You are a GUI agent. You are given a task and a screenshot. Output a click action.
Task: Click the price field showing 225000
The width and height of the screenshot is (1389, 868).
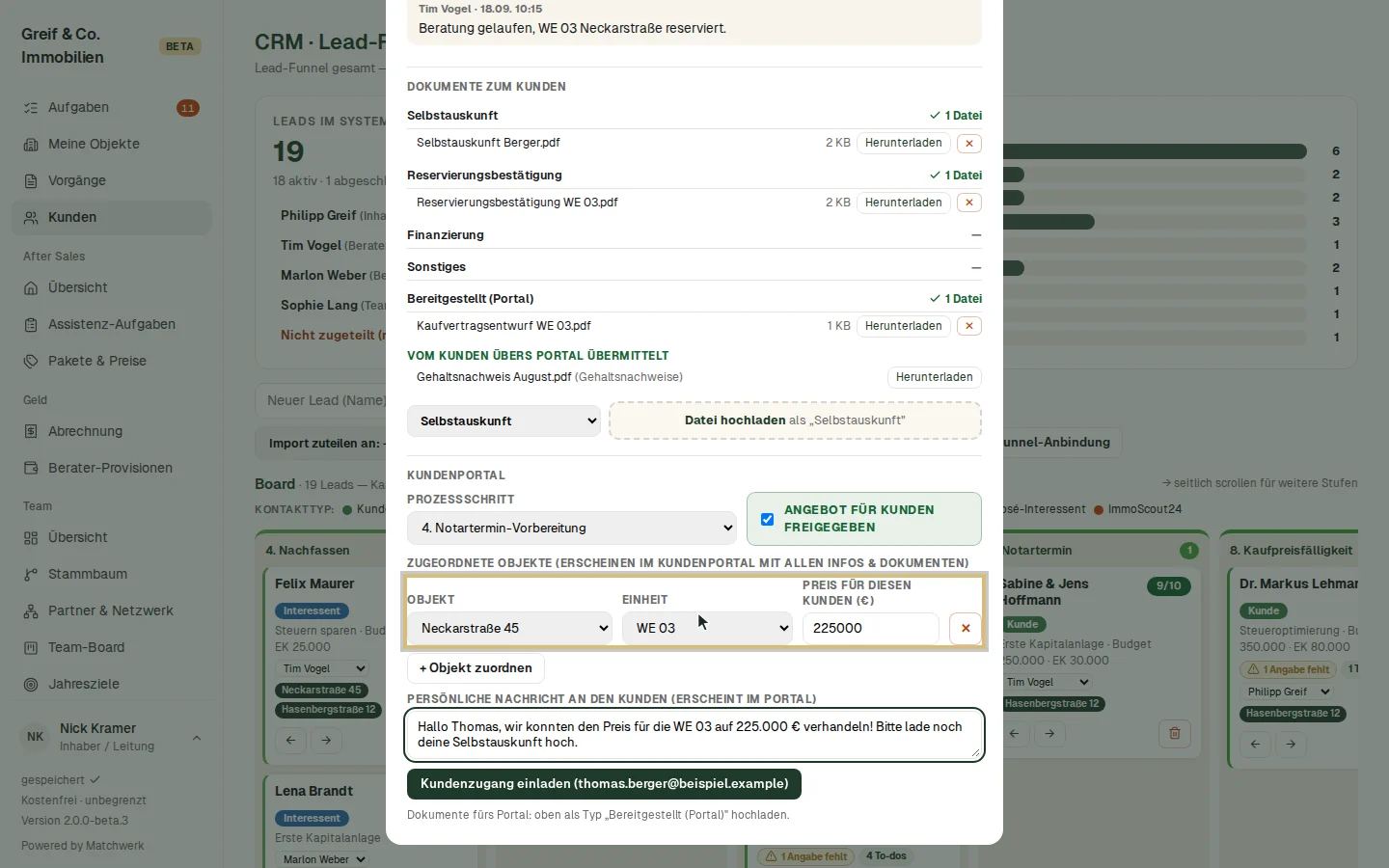(870, 629)
